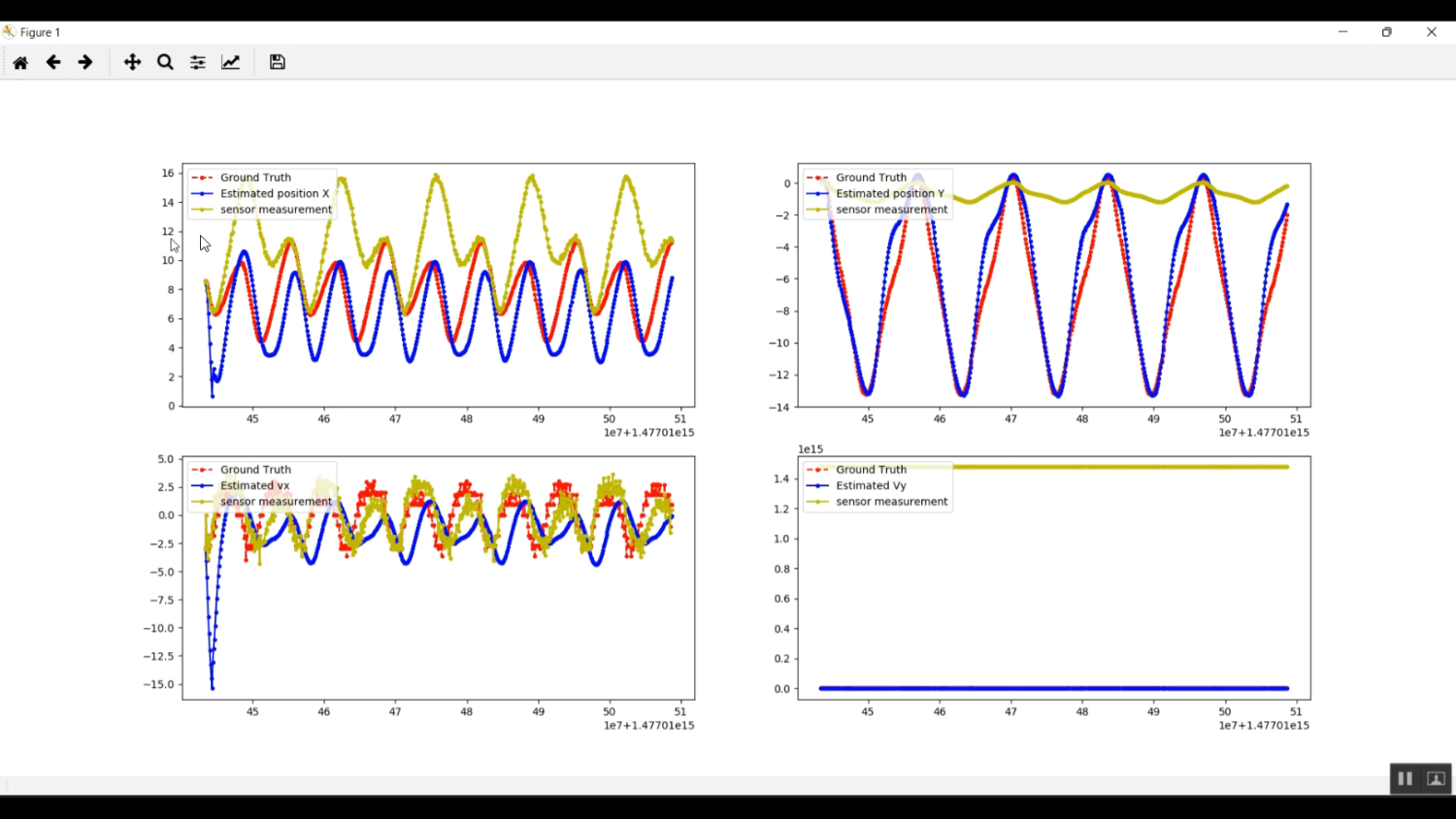Open the Configure subplots sliders icon
Viewport: 1456px width, 819px height.
coord(198,62)
